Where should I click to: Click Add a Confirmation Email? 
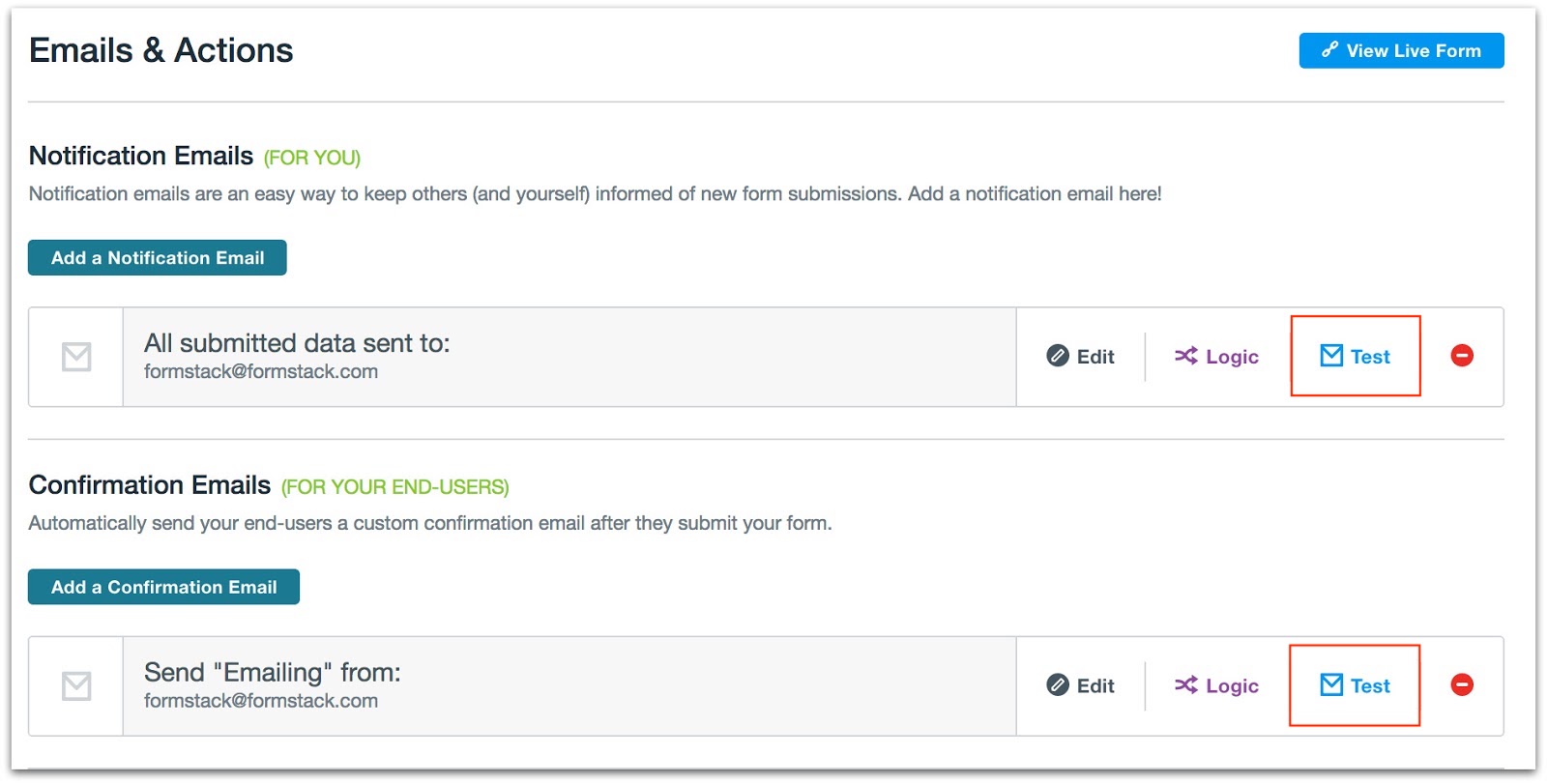pos(163,587)
